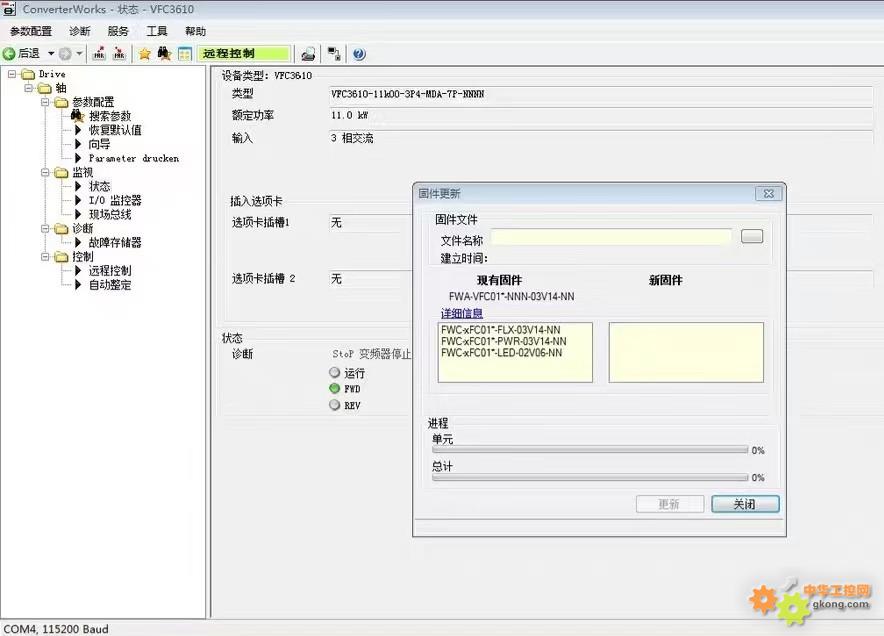Open the 诊断 menu in menu bar
The image size is (884, 636).
point(80,32)
